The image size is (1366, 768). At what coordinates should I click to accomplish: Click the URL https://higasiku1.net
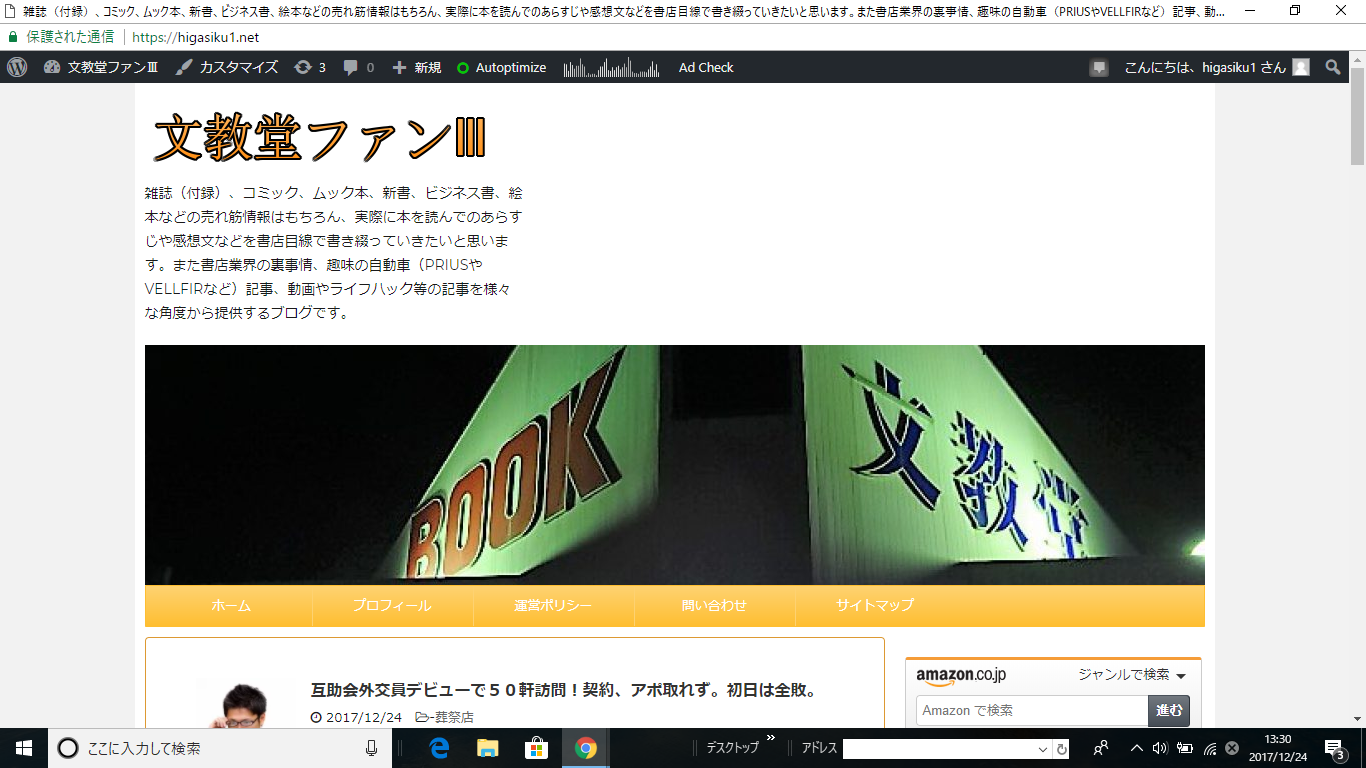click(x=195, y=37)
